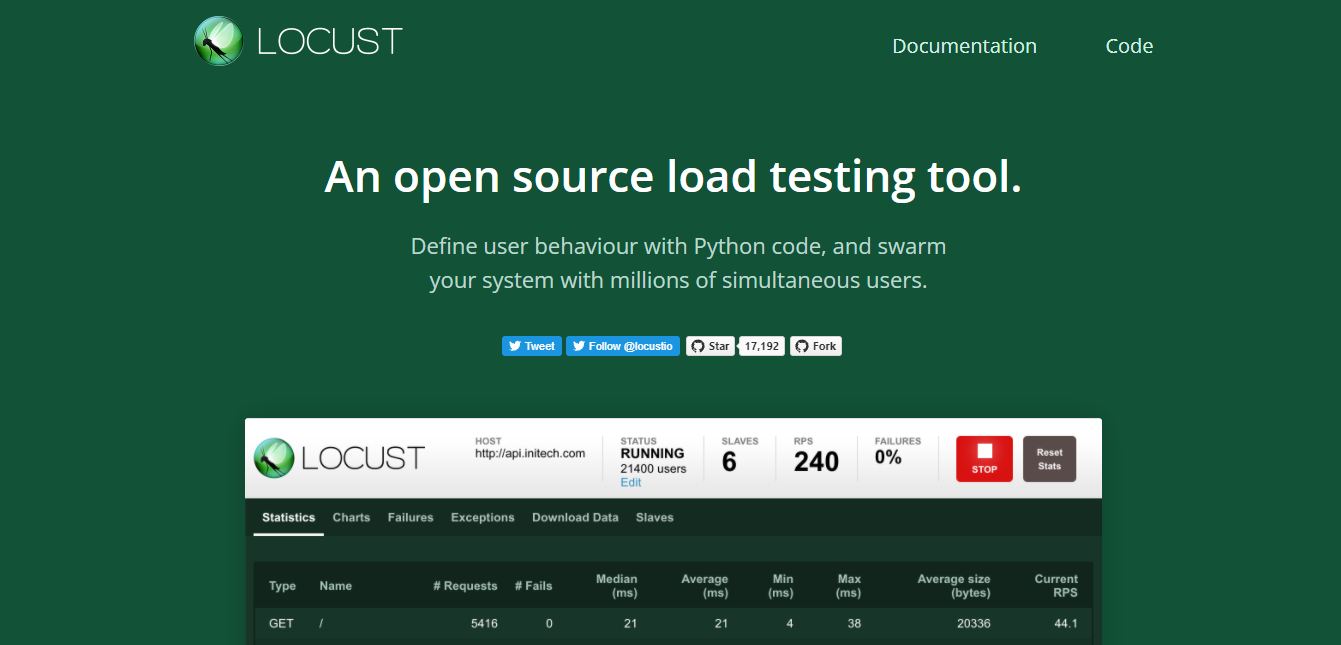
Task: Click the RPS 240 value
Action: [x=816, y=461]
